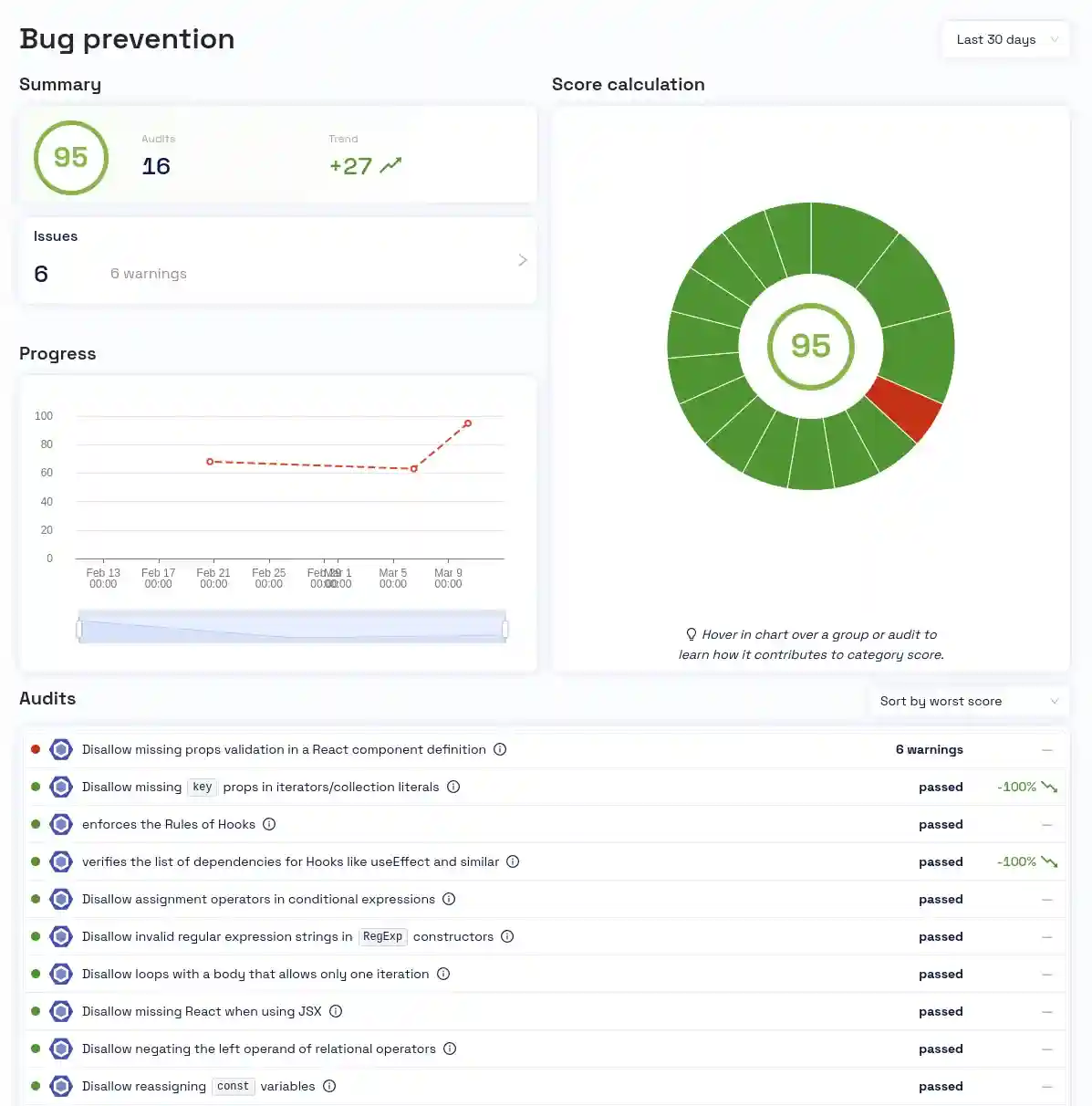
Task: Click ESLint icon in one-iteration loops row
Action: (61, 974)
